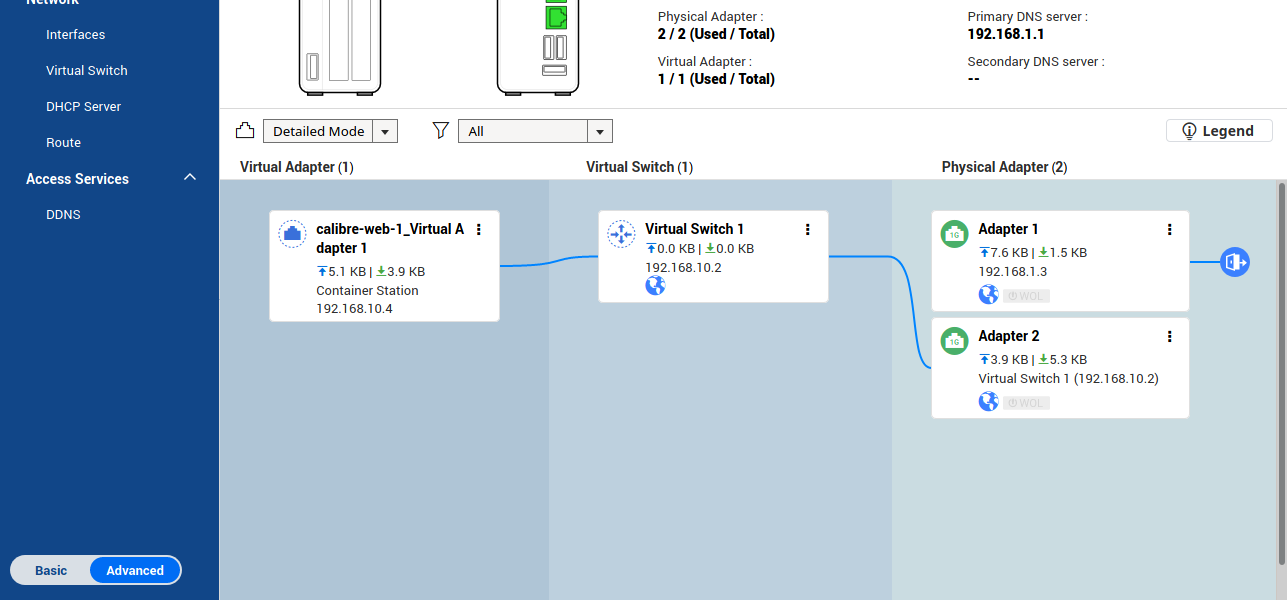
Task: Click the globe icon in Adapter 1 card
Action: tap(988, 295)
